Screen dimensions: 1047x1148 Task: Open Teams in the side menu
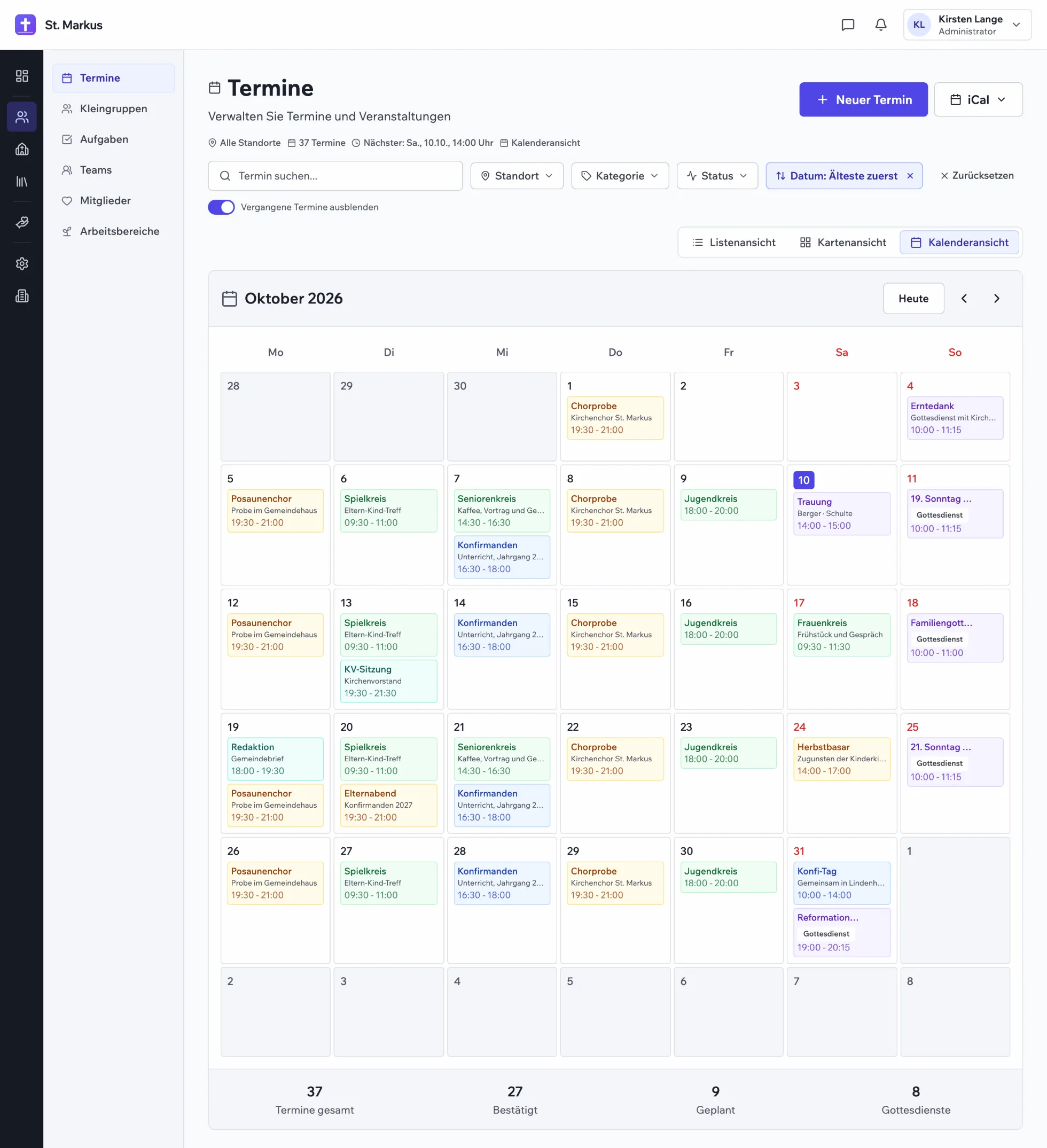(113, 170)
